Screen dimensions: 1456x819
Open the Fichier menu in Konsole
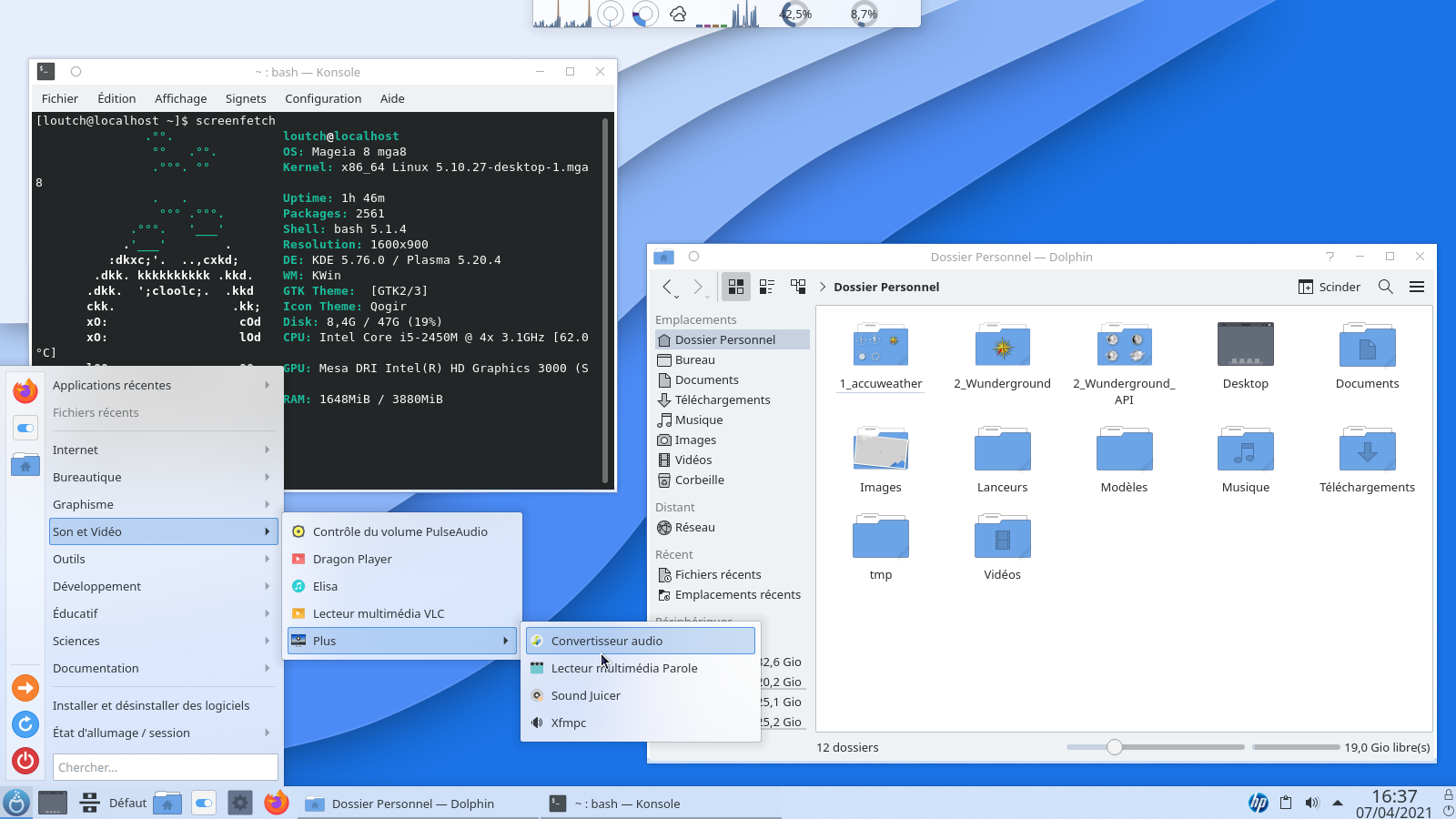tap(60, 98)
